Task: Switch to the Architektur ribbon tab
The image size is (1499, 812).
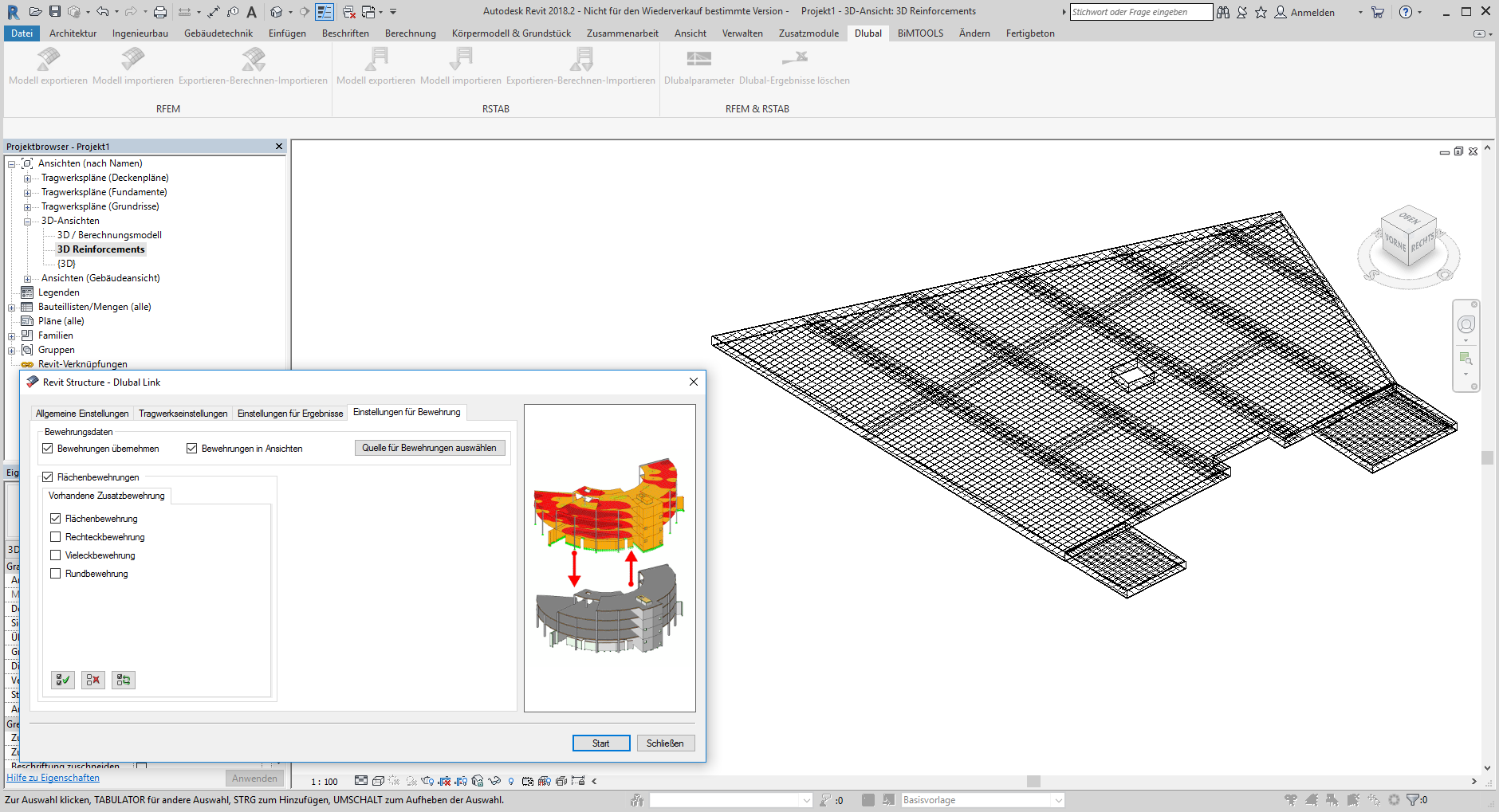Action: pyautogui.click(x=73, y=33)
